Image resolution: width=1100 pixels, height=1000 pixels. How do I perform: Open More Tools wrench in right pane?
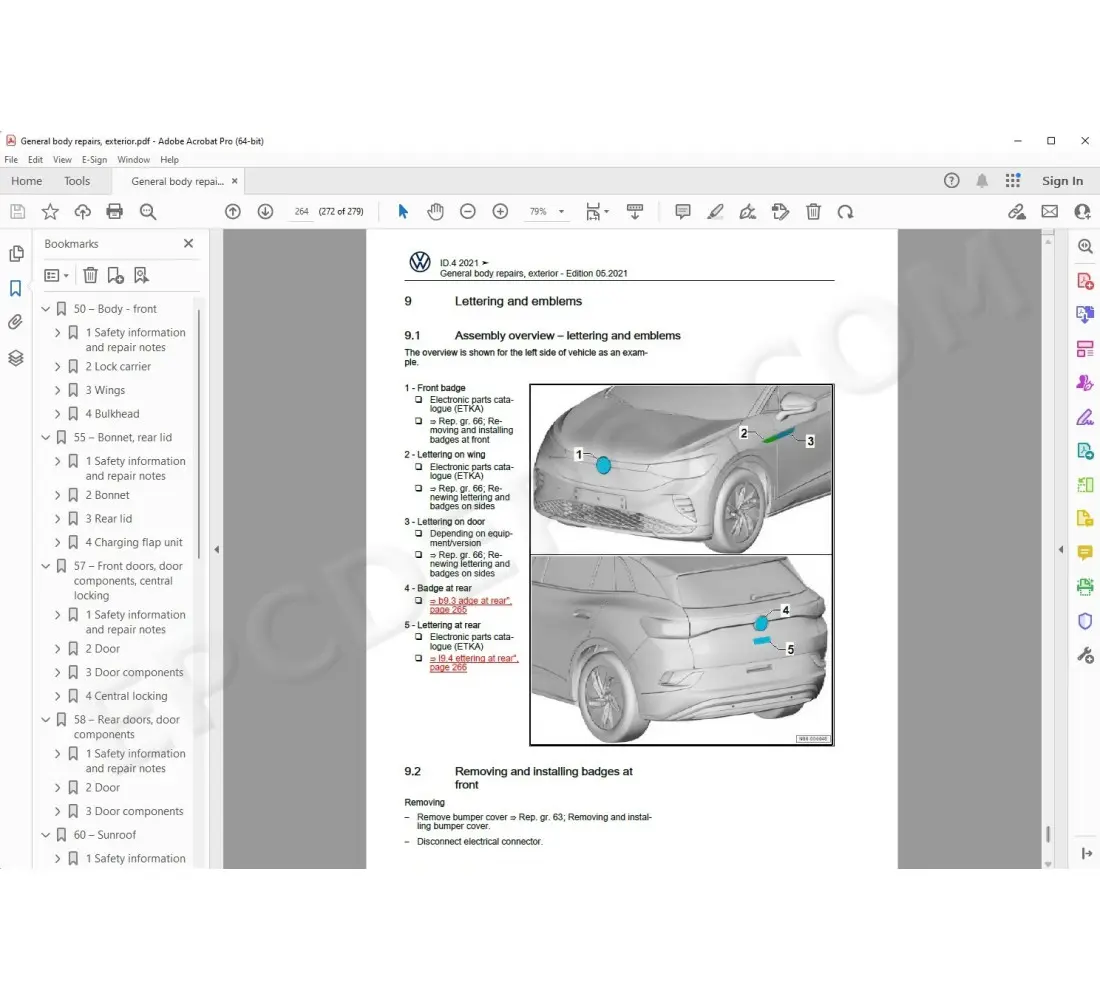(x=1085, y=655)
